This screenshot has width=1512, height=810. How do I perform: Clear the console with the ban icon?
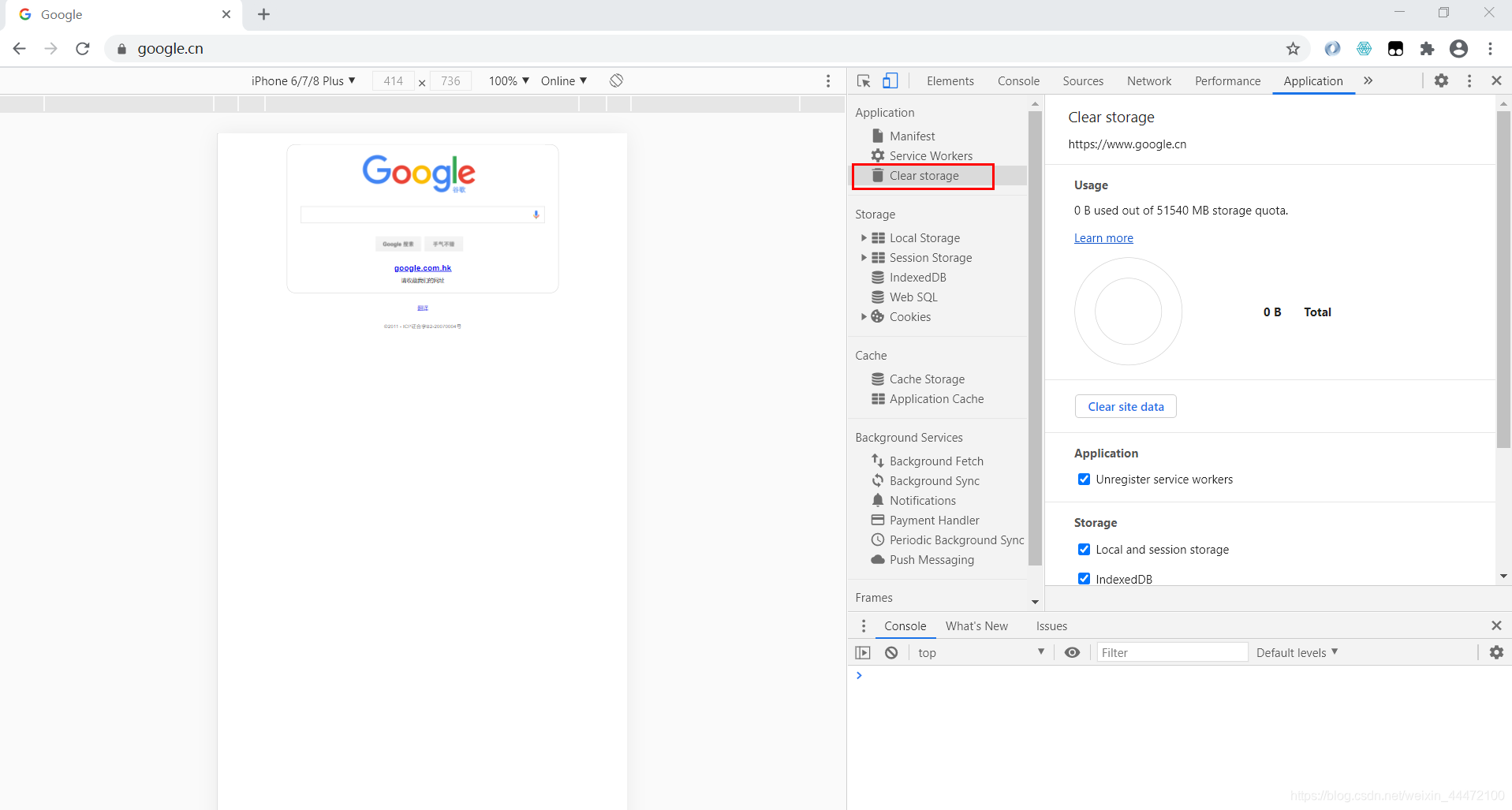click(x=891, y=652)
